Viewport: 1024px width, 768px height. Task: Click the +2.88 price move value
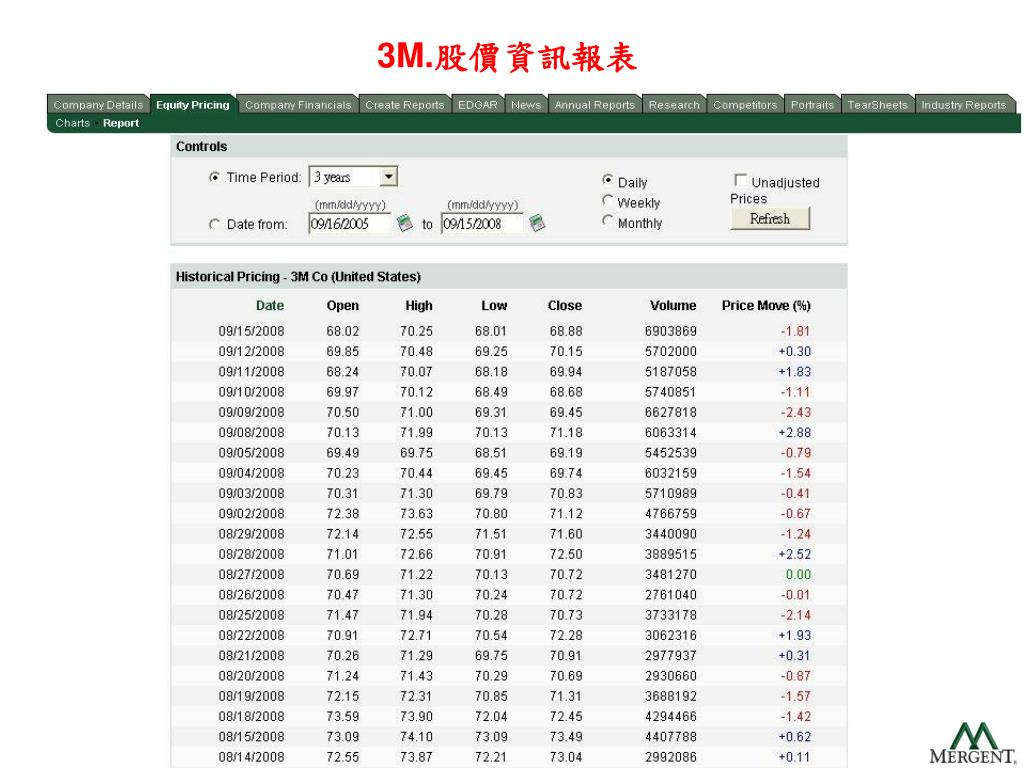click(795, 432)
